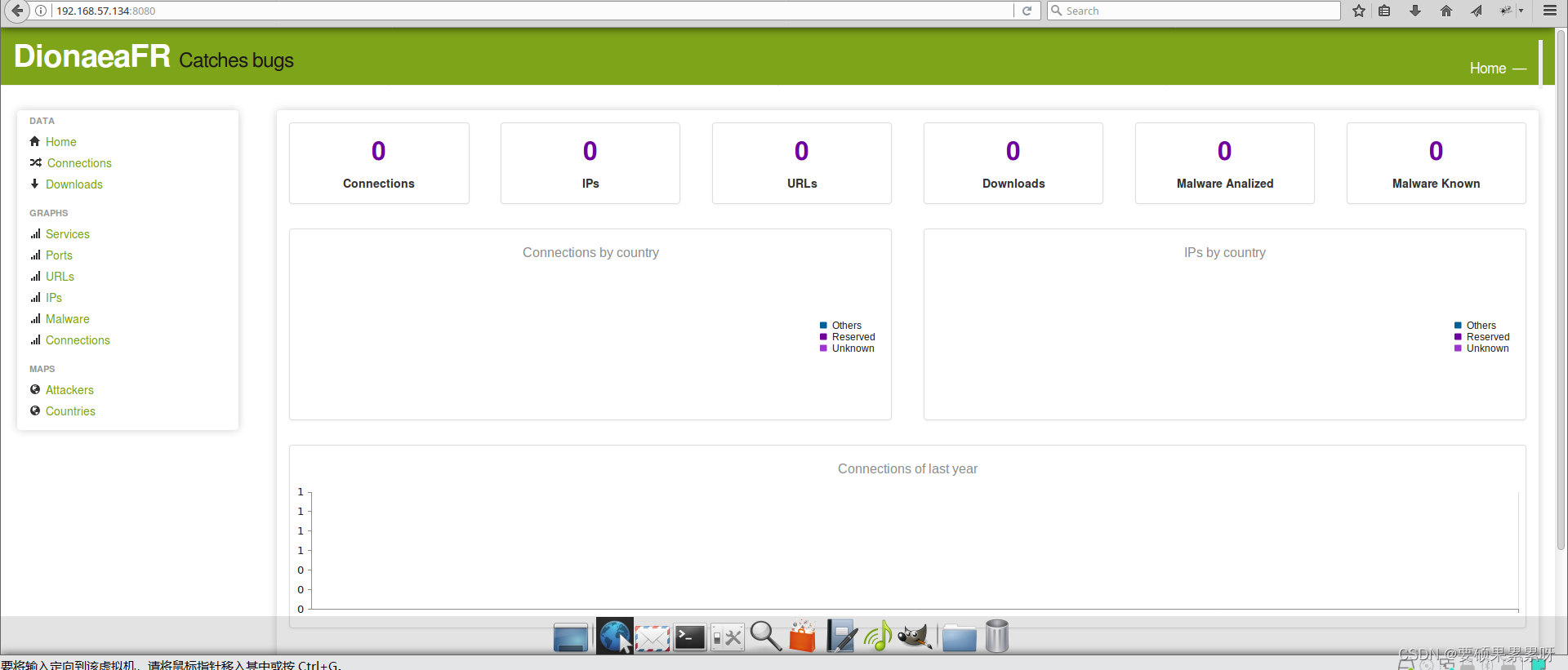Open Downloads in the sidebar

coord(74,184)
